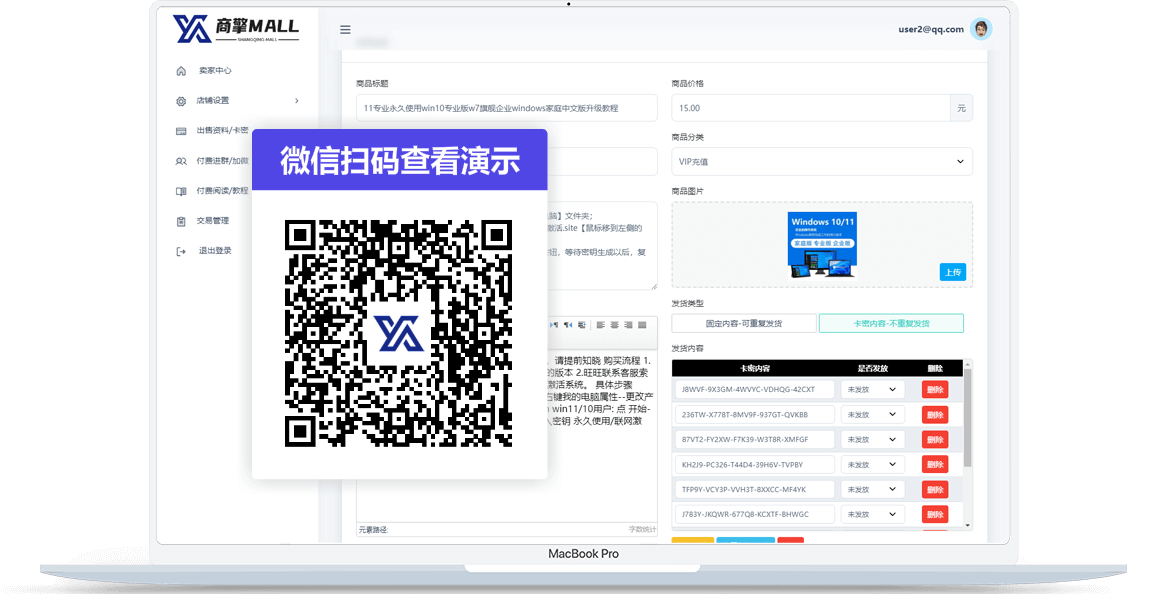Click the Windows 10/11 product image thumbnail
1175x594 pixels.
click(822, 245)
